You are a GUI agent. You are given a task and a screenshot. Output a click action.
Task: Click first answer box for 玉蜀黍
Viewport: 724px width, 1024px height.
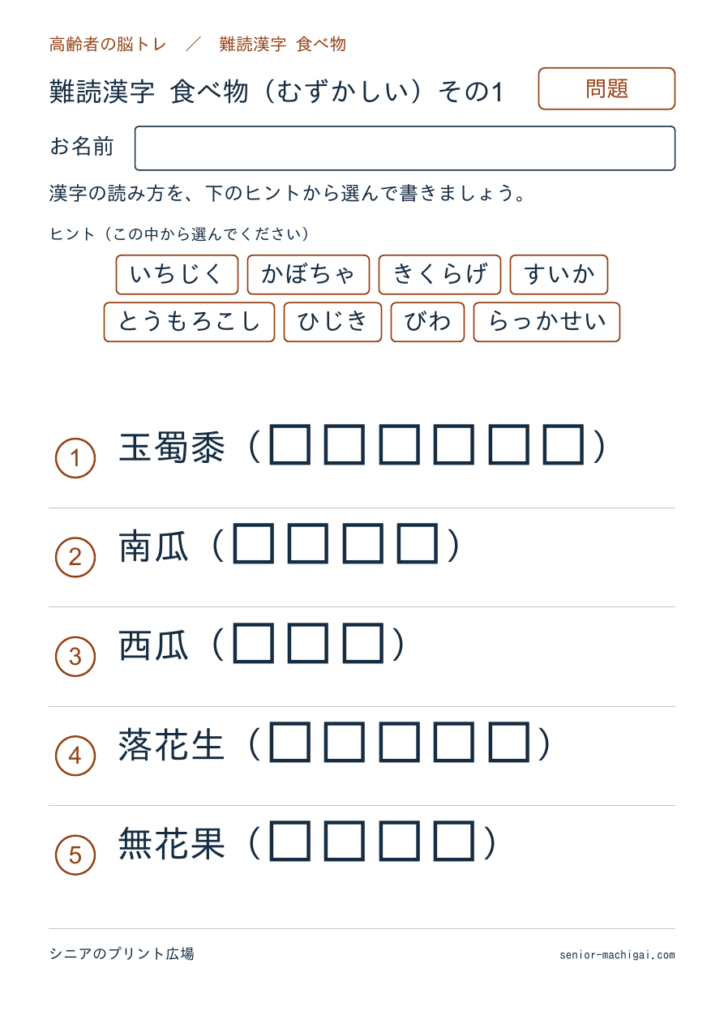pyautogui.click(x=290, y=445)
